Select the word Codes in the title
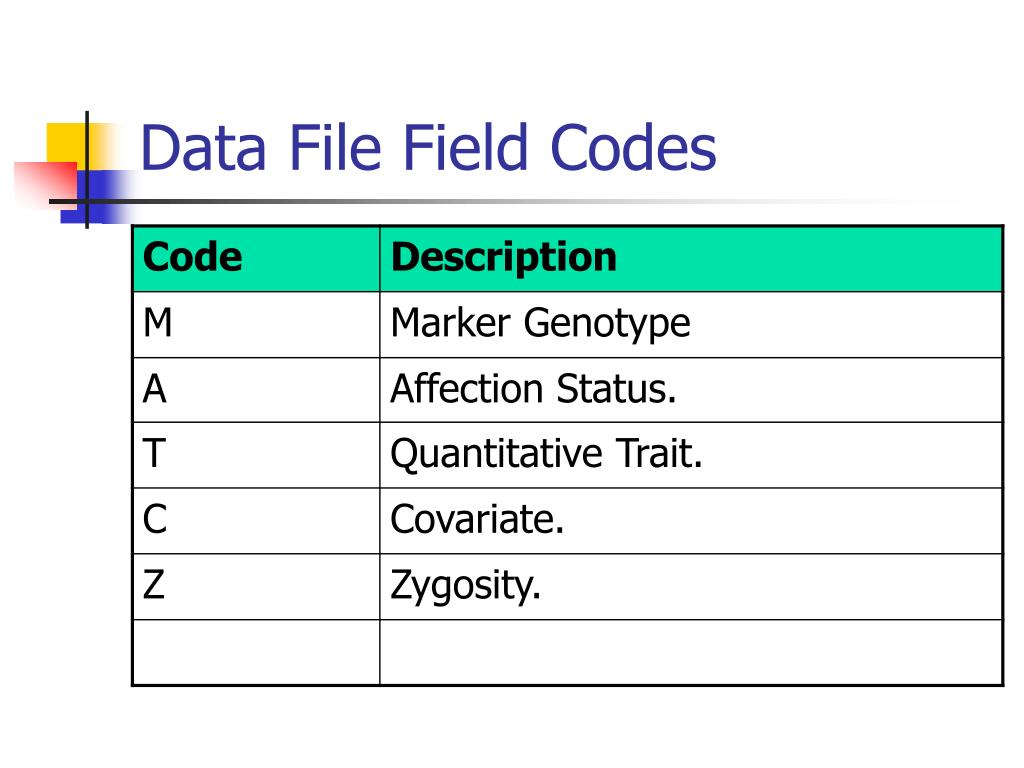This screenshot has width=1024, height=768. tap(636, 148)
